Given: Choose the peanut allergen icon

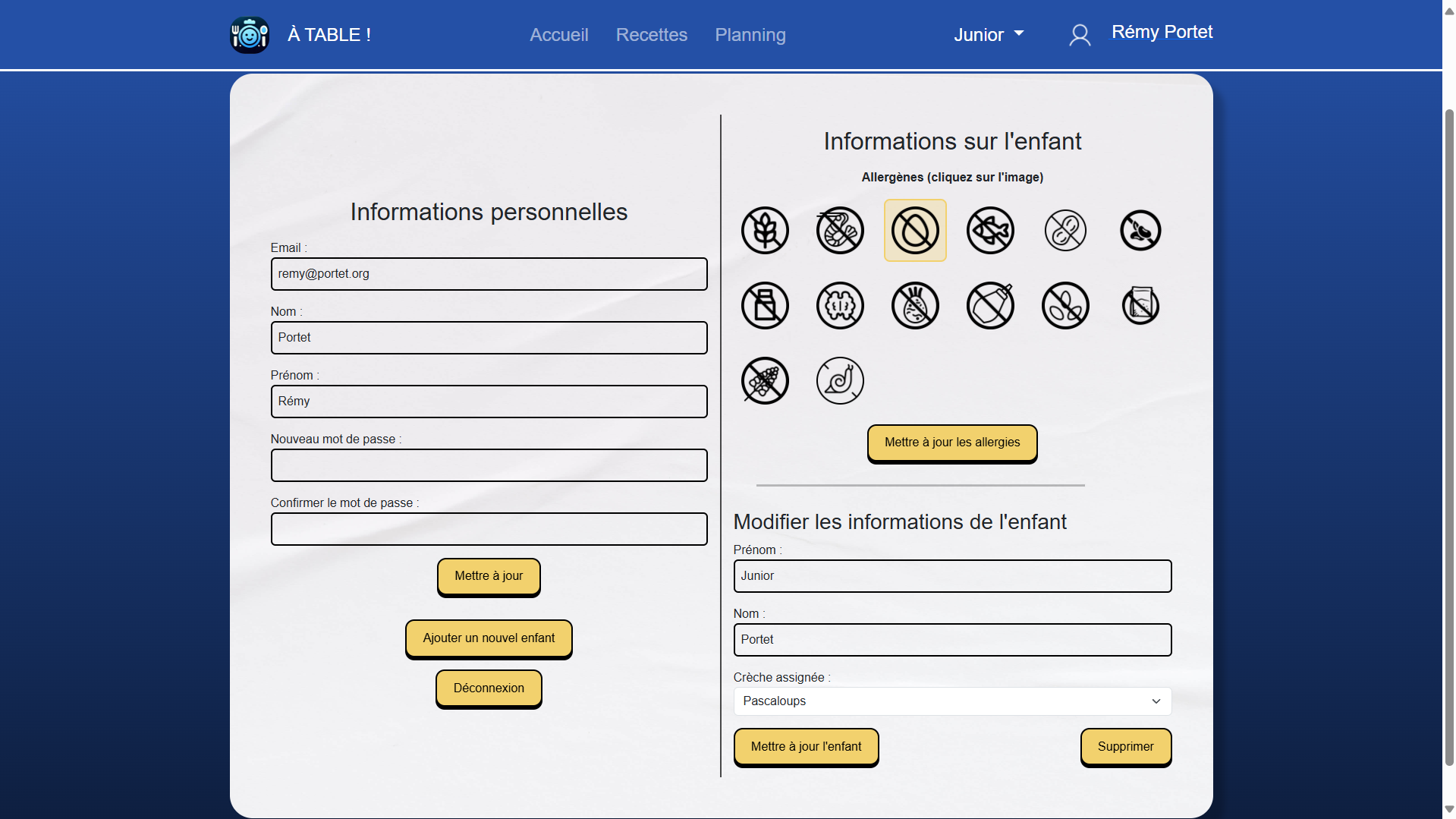Looking at the screenshot, I should pyautogui.click(x=1065, y=231).
